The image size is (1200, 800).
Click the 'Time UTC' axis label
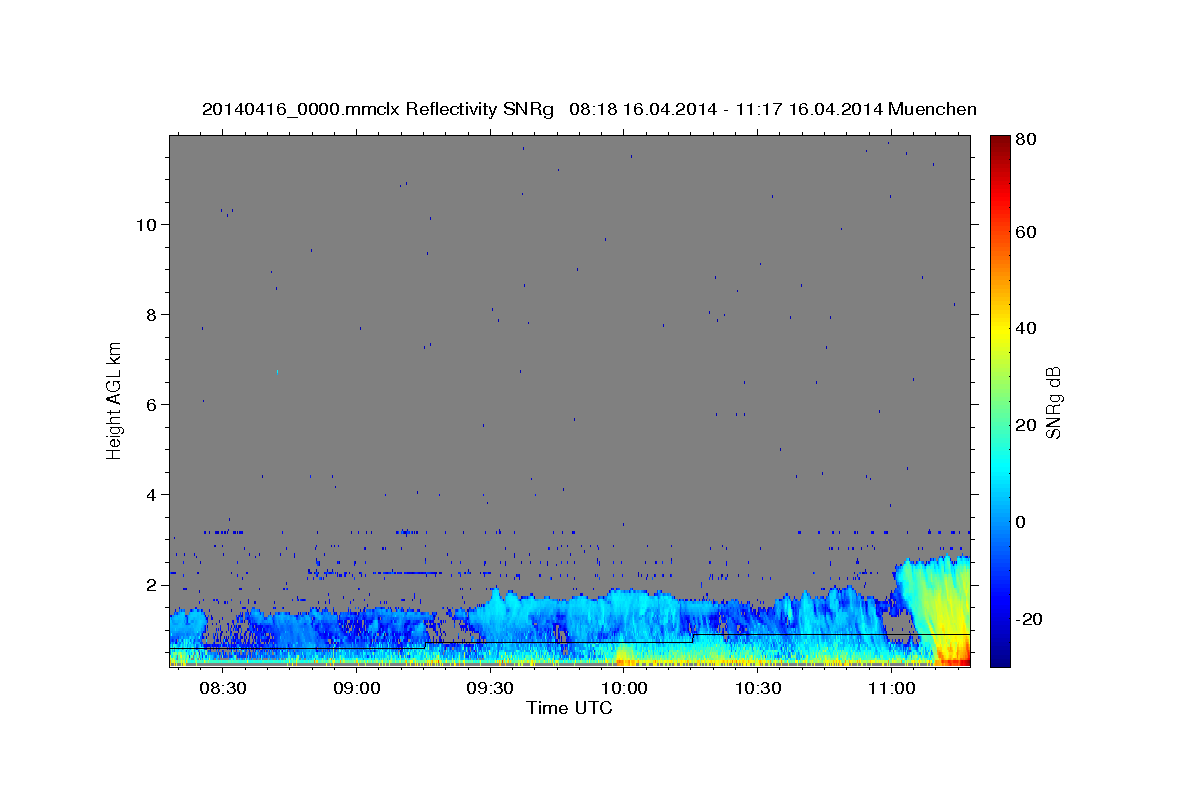569,708
